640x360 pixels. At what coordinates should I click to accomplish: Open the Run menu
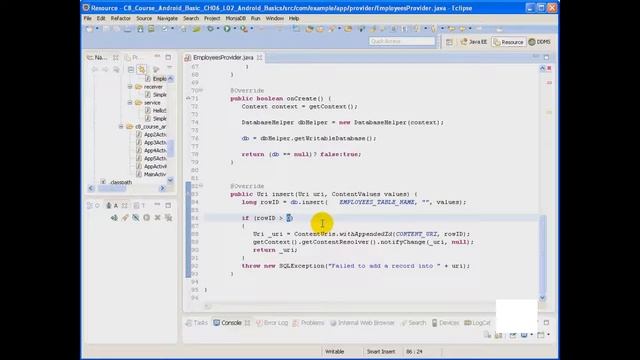pos(256,18)
